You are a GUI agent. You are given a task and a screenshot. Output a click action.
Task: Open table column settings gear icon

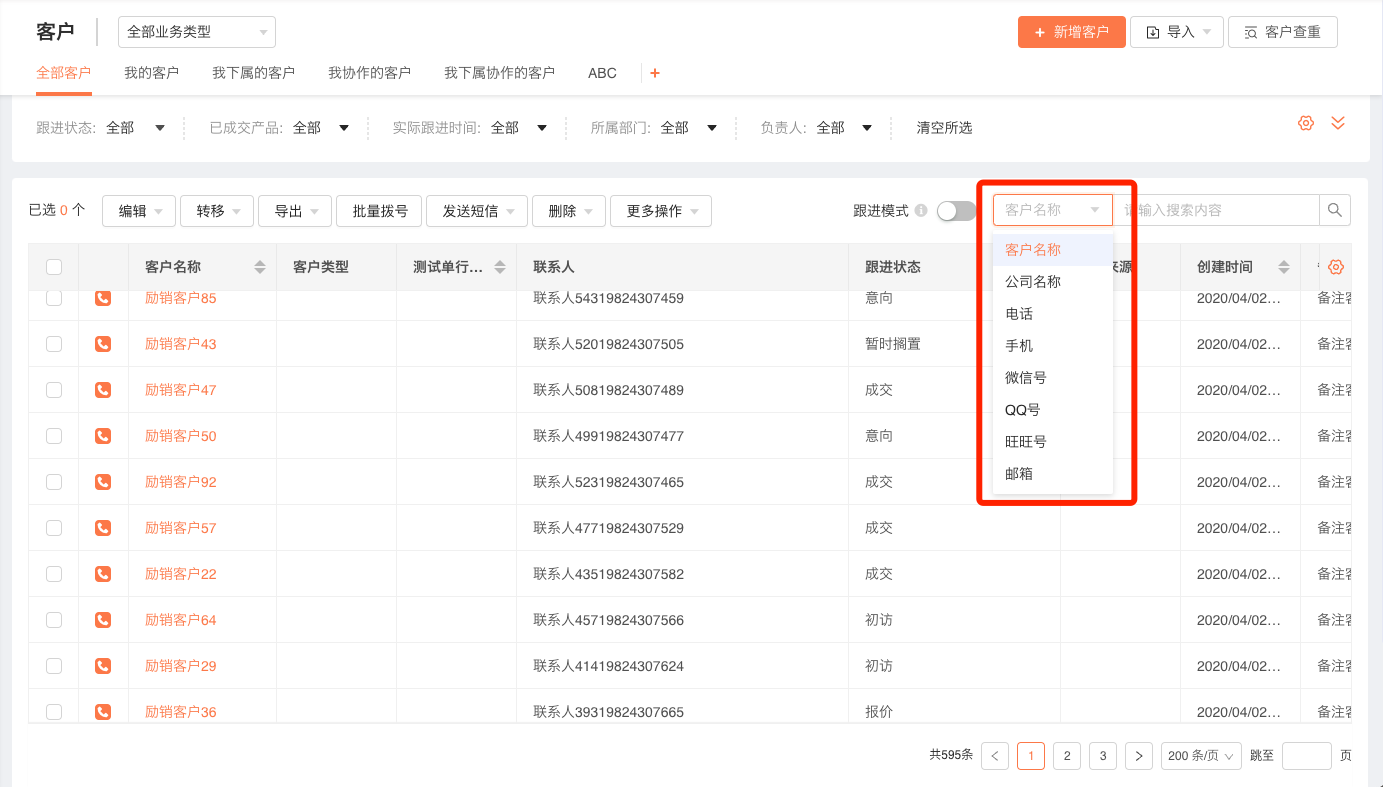pos(1335,267)
